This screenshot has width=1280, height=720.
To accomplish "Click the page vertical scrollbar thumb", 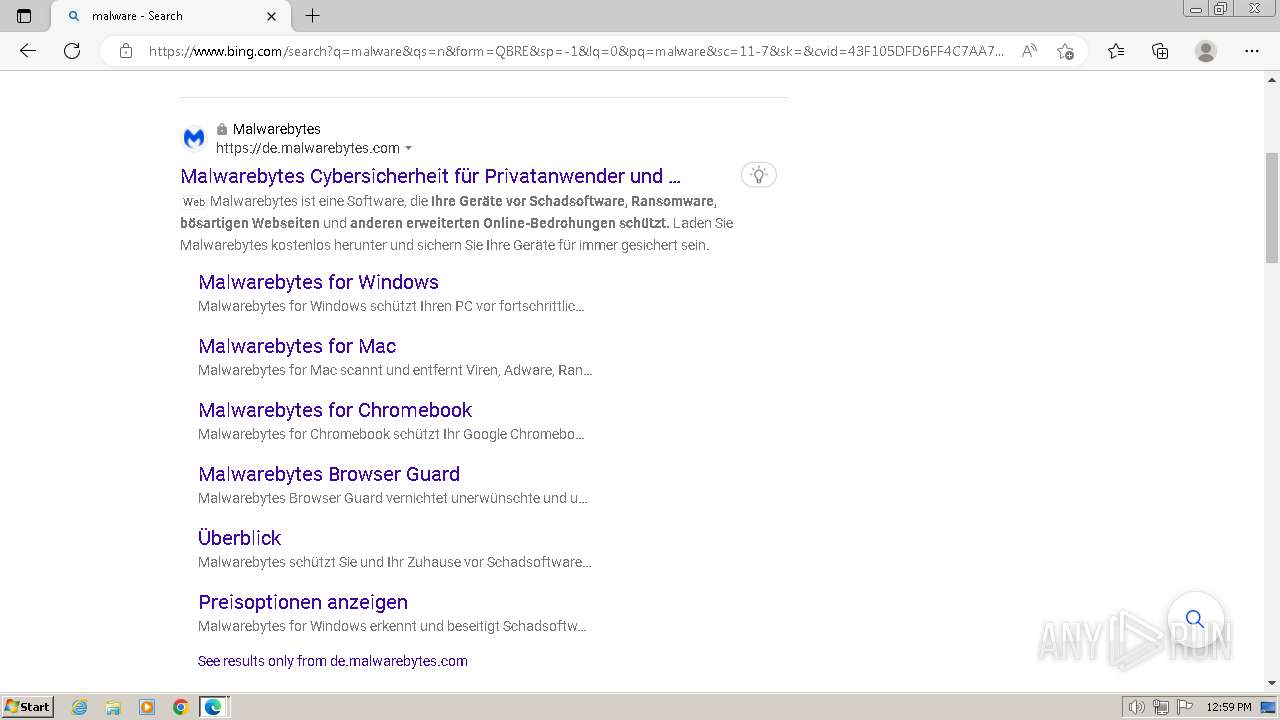I will (x=1272, y=207).
